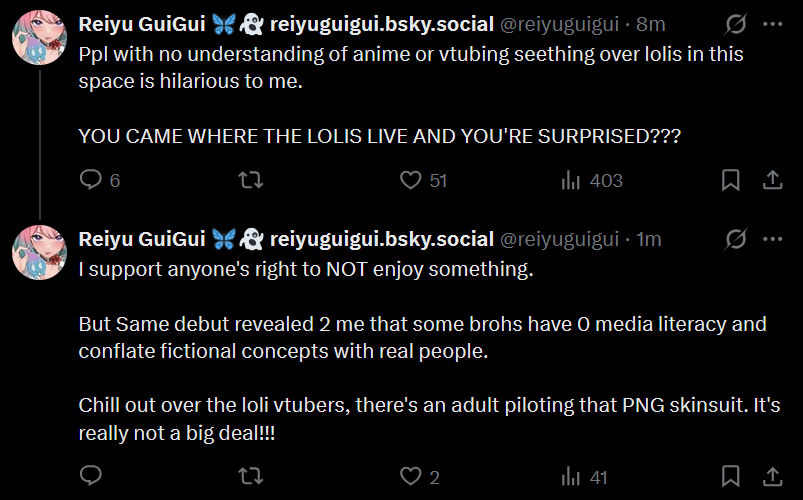Like the first post with 51 likes
Screen dimensions: 803x500
pos(410,180)
